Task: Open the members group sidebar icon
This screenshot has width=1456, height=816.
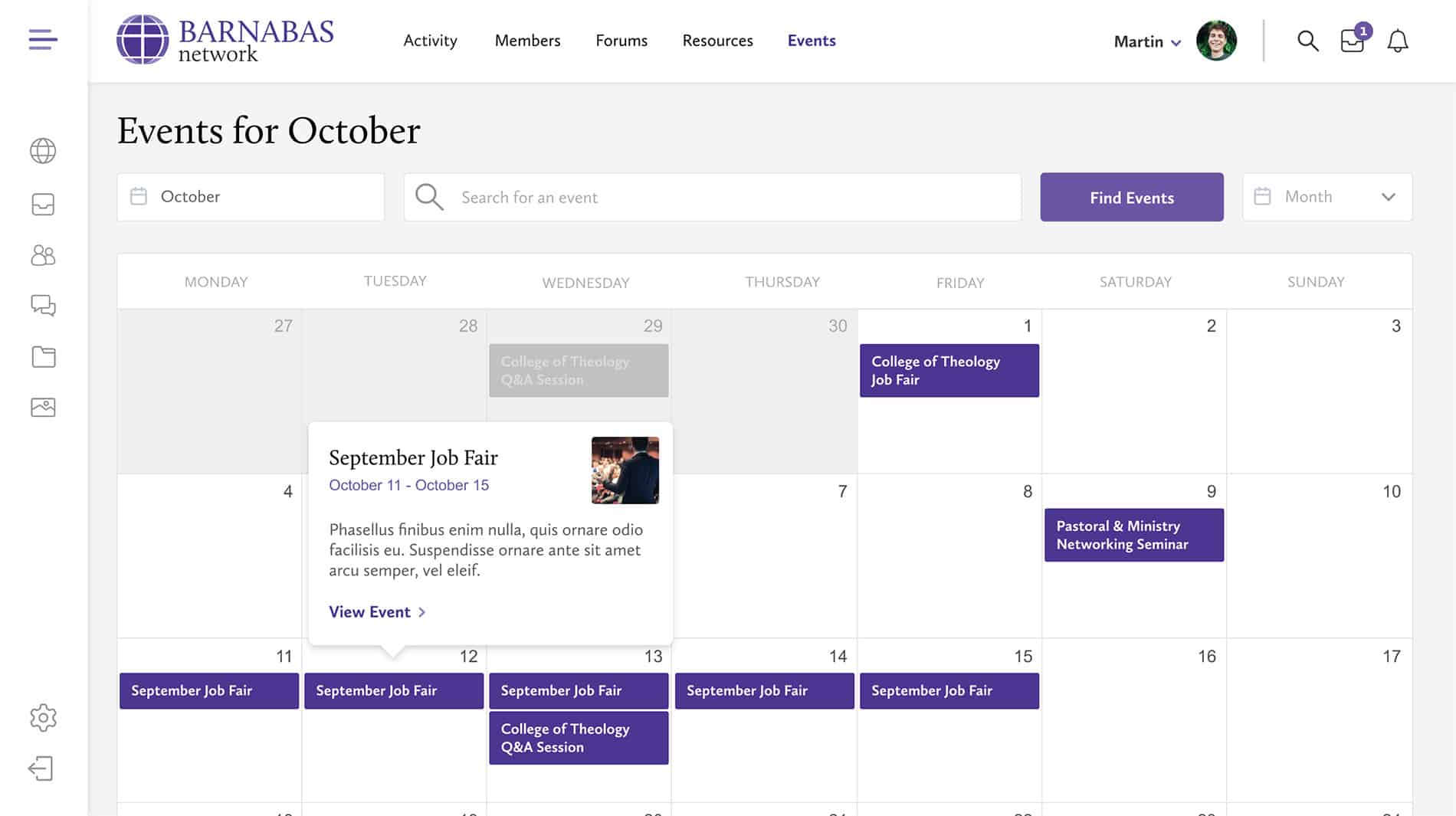Action: 43,255
